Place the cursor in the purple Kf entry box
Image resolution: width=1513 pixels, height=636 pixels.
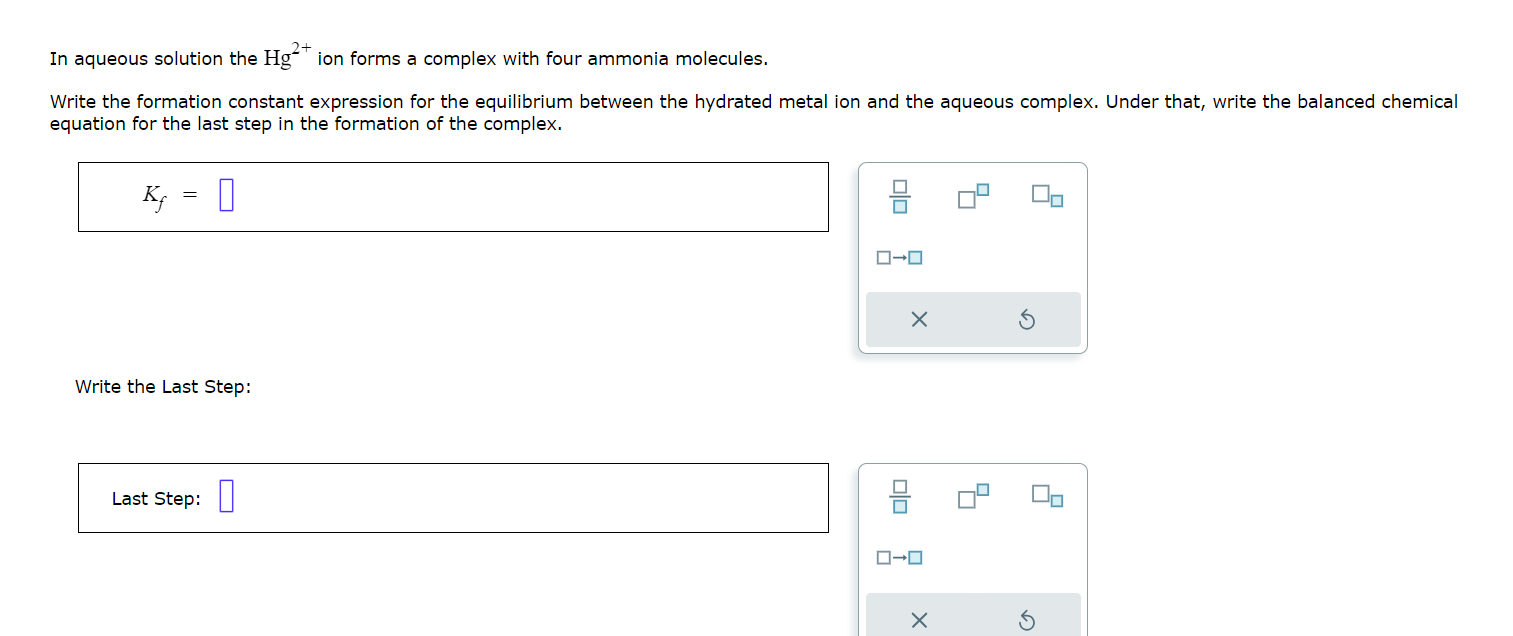226,195
